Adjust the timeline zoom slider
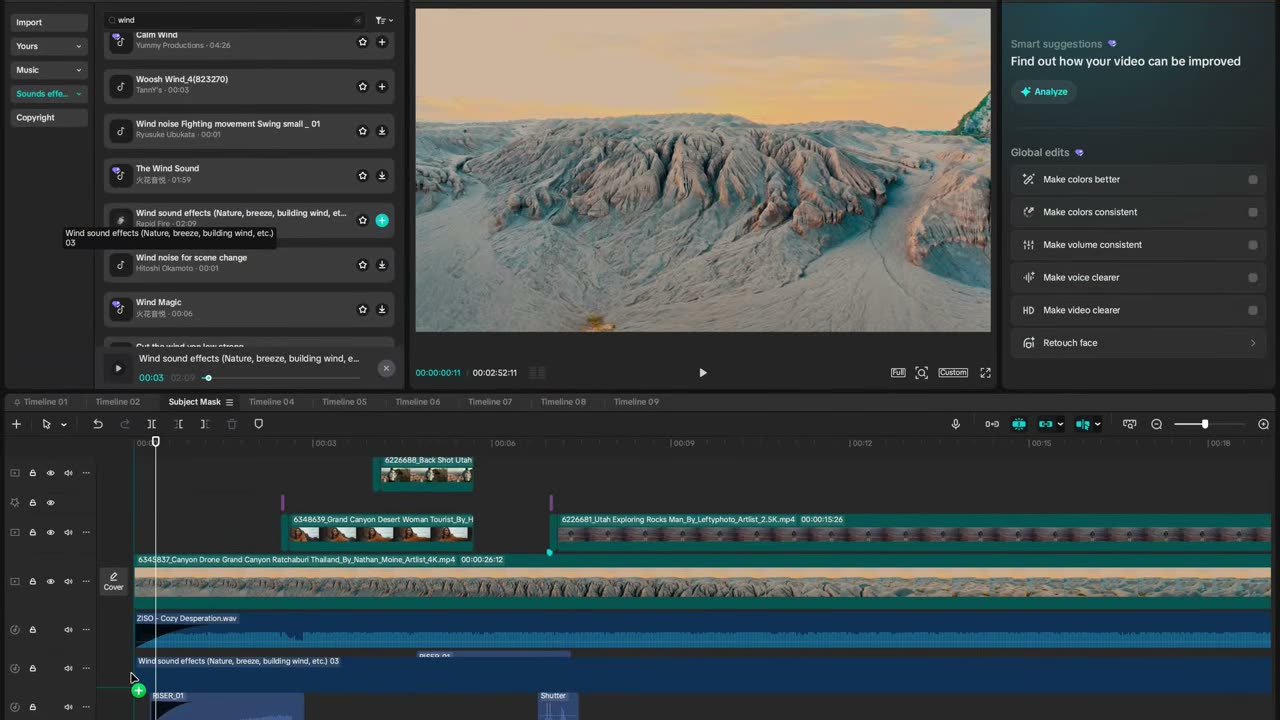This screenshot has height=720, width=1280. (x=1205, y=424)
